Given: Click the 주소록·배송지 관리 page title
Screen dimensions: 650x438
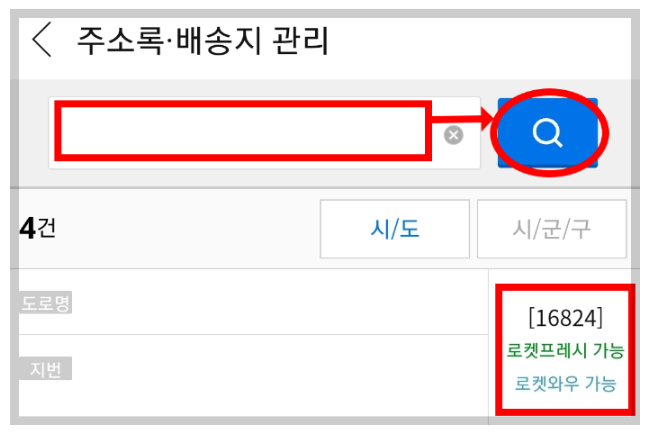Looking at the screenshot, I should coord(203,40).
